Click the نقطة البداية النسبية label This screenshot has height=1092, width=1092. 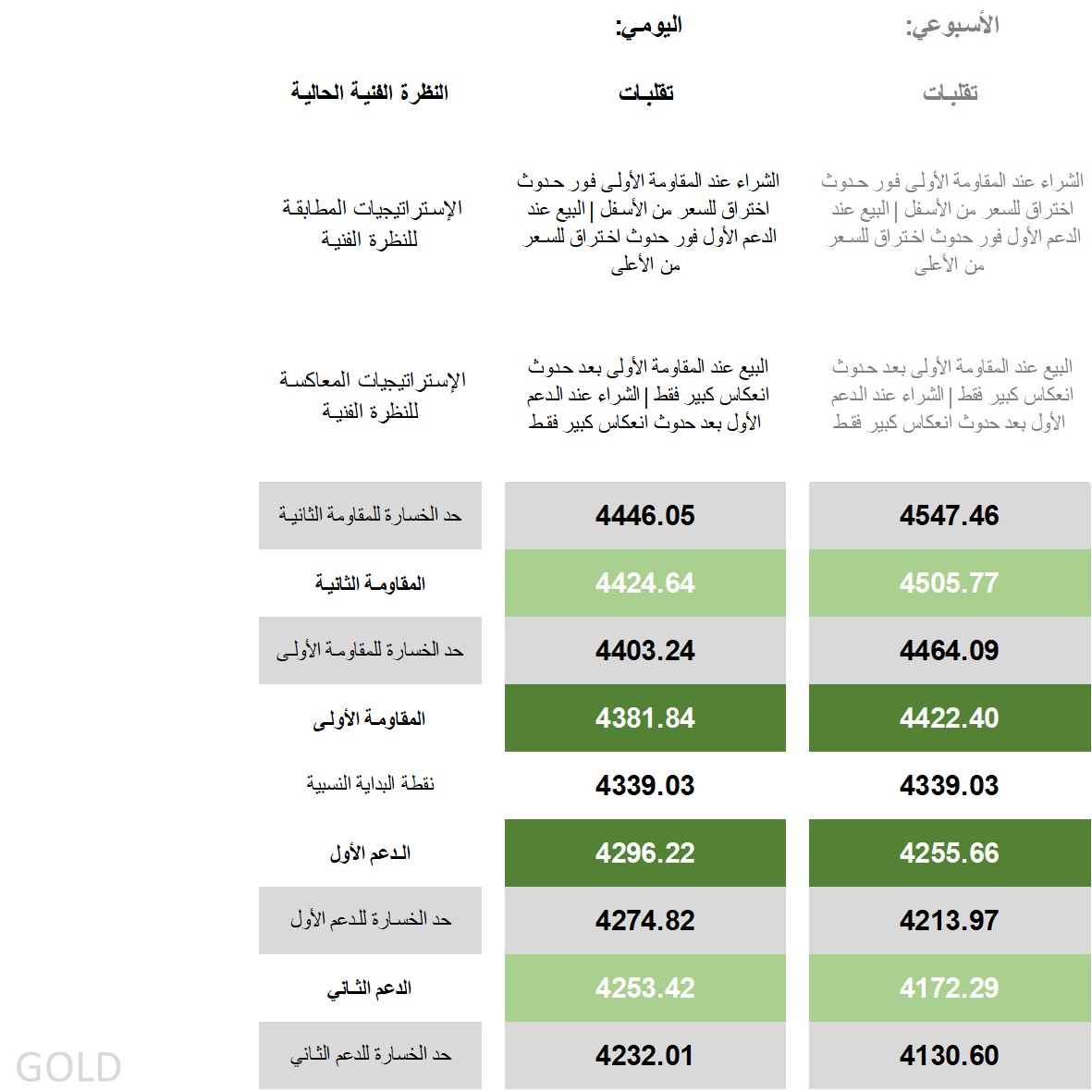(370, 785)
